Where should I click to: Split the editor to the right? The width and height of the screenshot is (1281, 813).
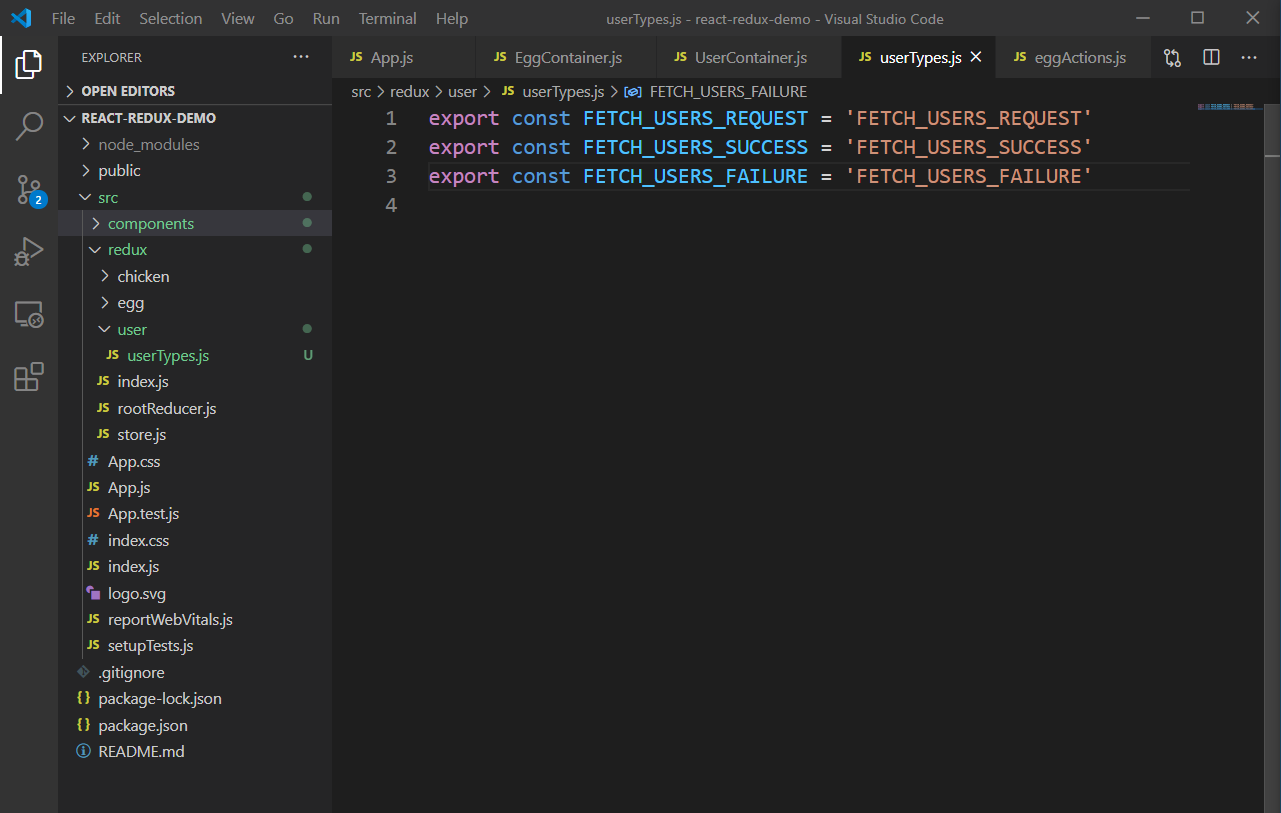tap(1211, 58)
